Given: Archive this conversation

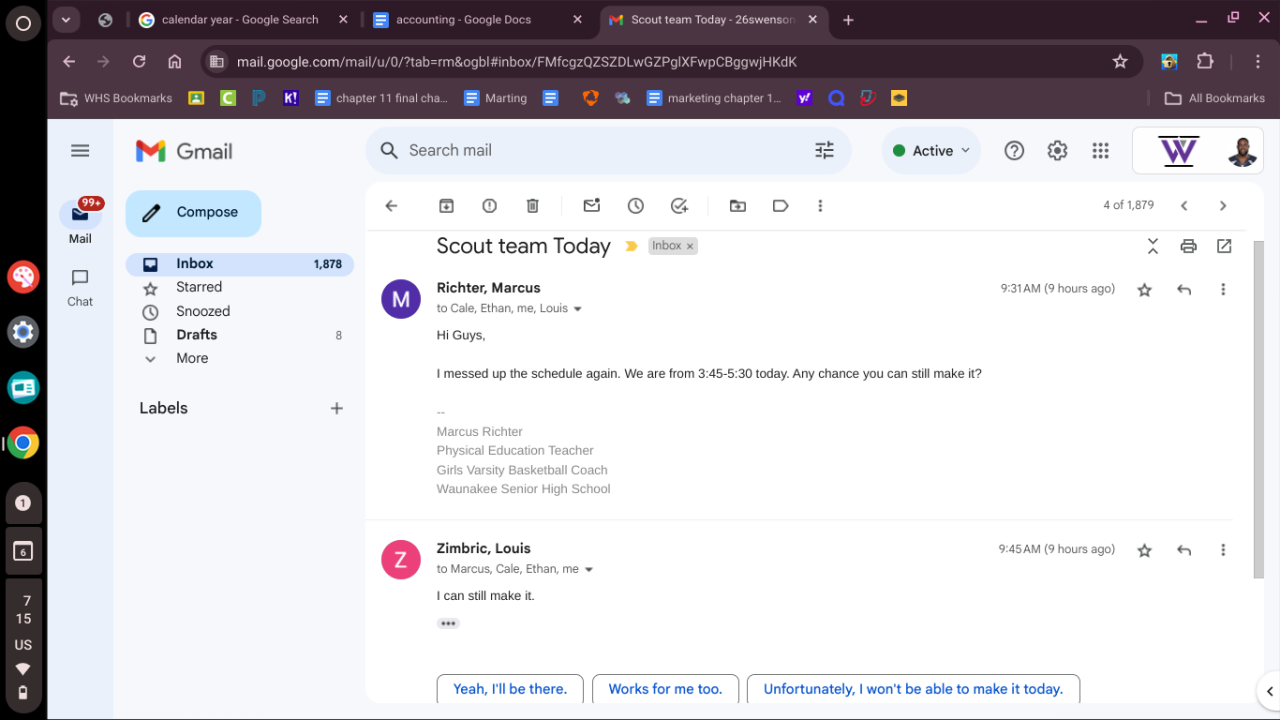Looking at the screenshot, I should coord(446,206).
